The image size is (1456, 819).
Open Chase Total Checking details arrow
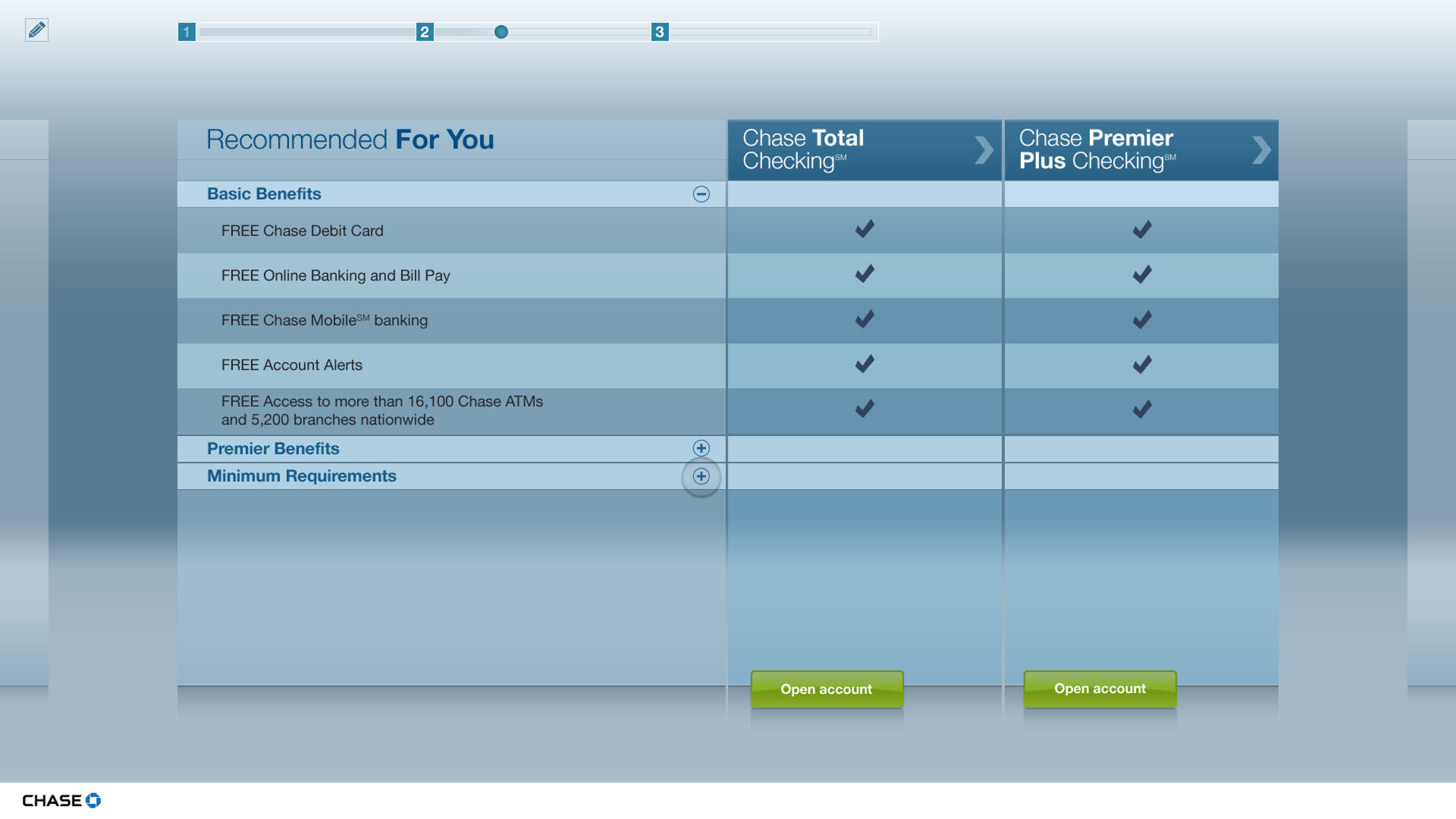pos(984,151)
